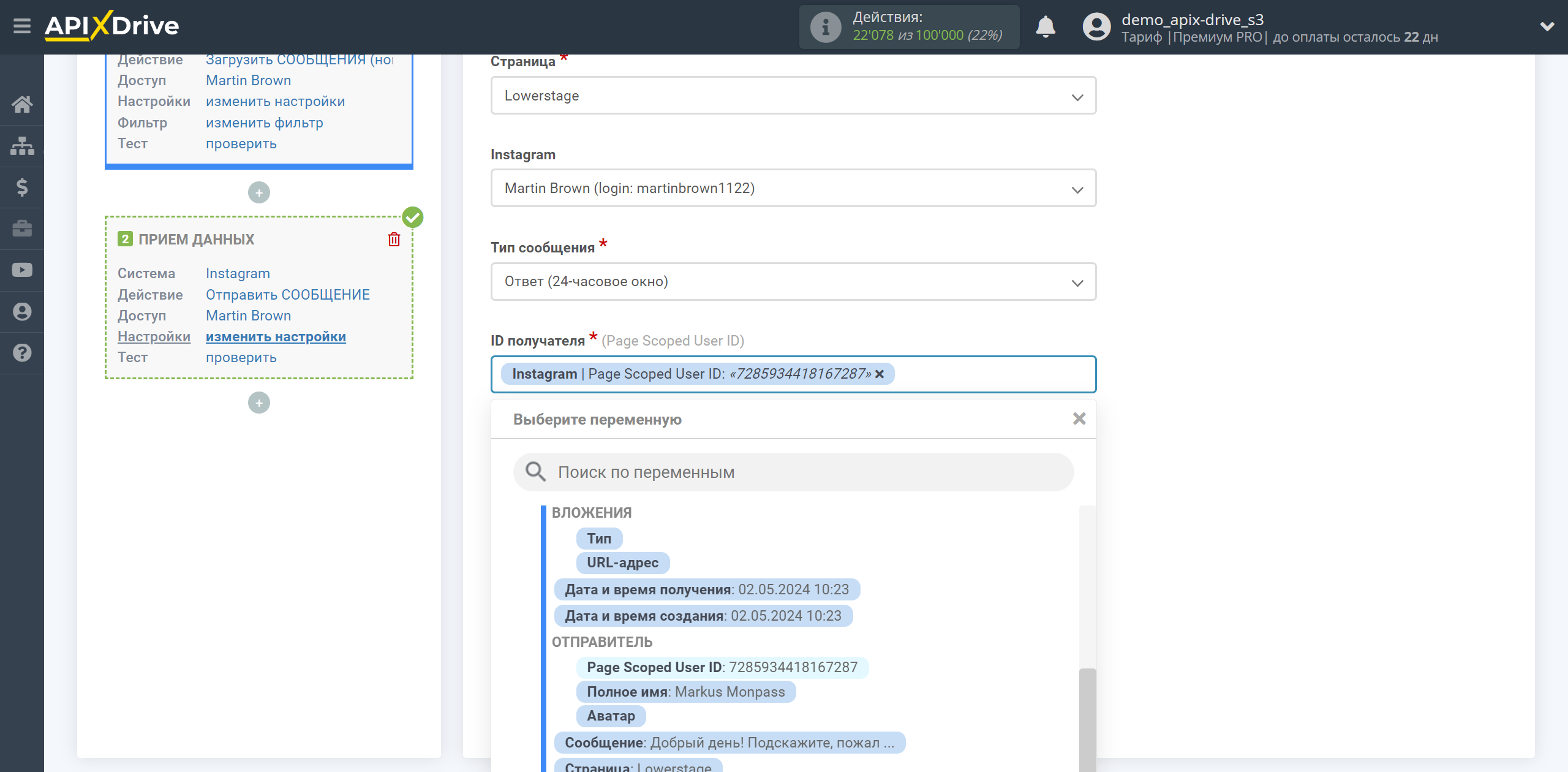The height and width of the screenshot is (772, 1568).
Task: Click the ApiX-Drive logo
Action: coord(111,26)
